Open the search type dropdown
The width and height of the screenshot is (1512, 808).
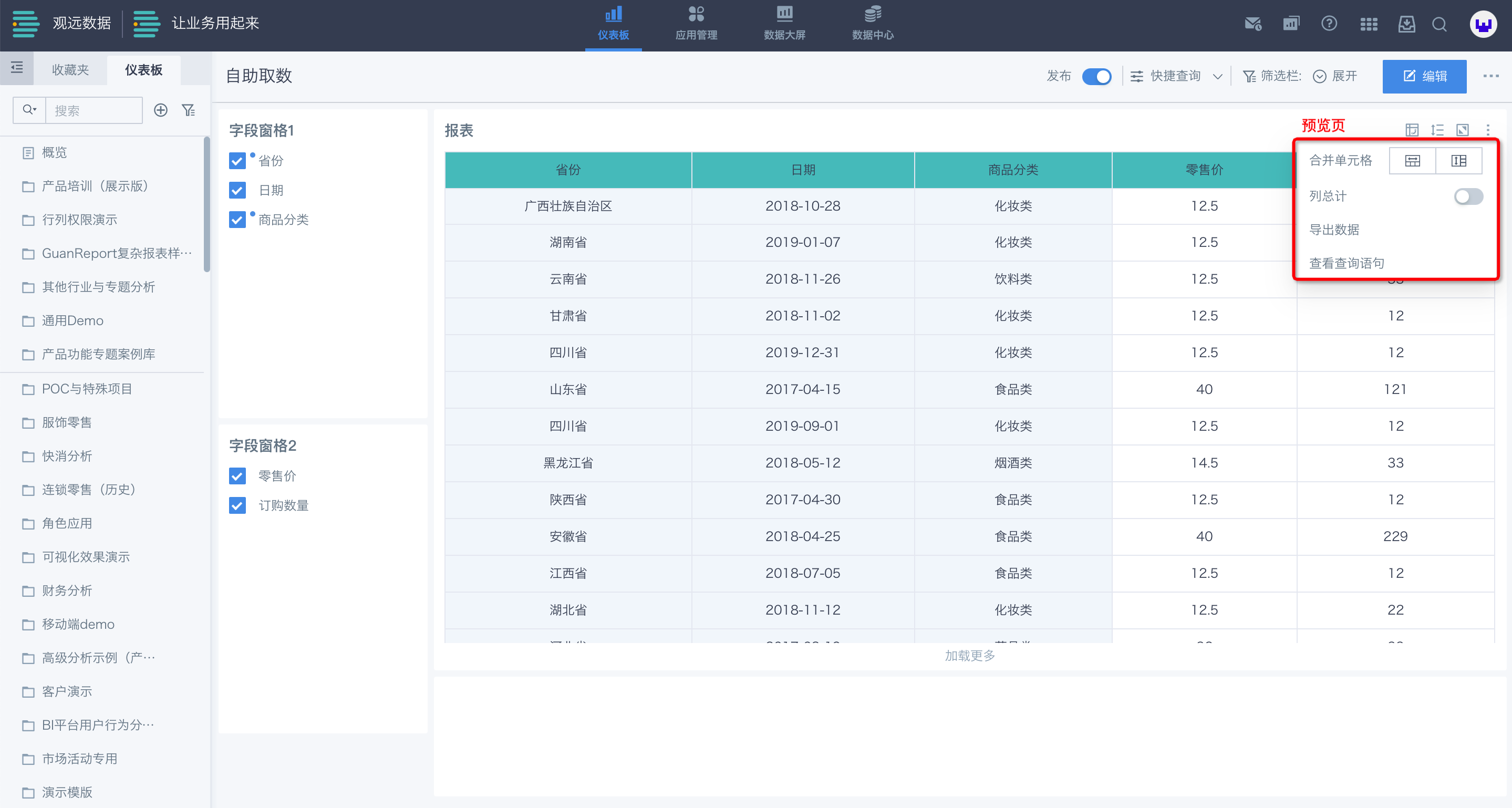click(x=29, y=110)
